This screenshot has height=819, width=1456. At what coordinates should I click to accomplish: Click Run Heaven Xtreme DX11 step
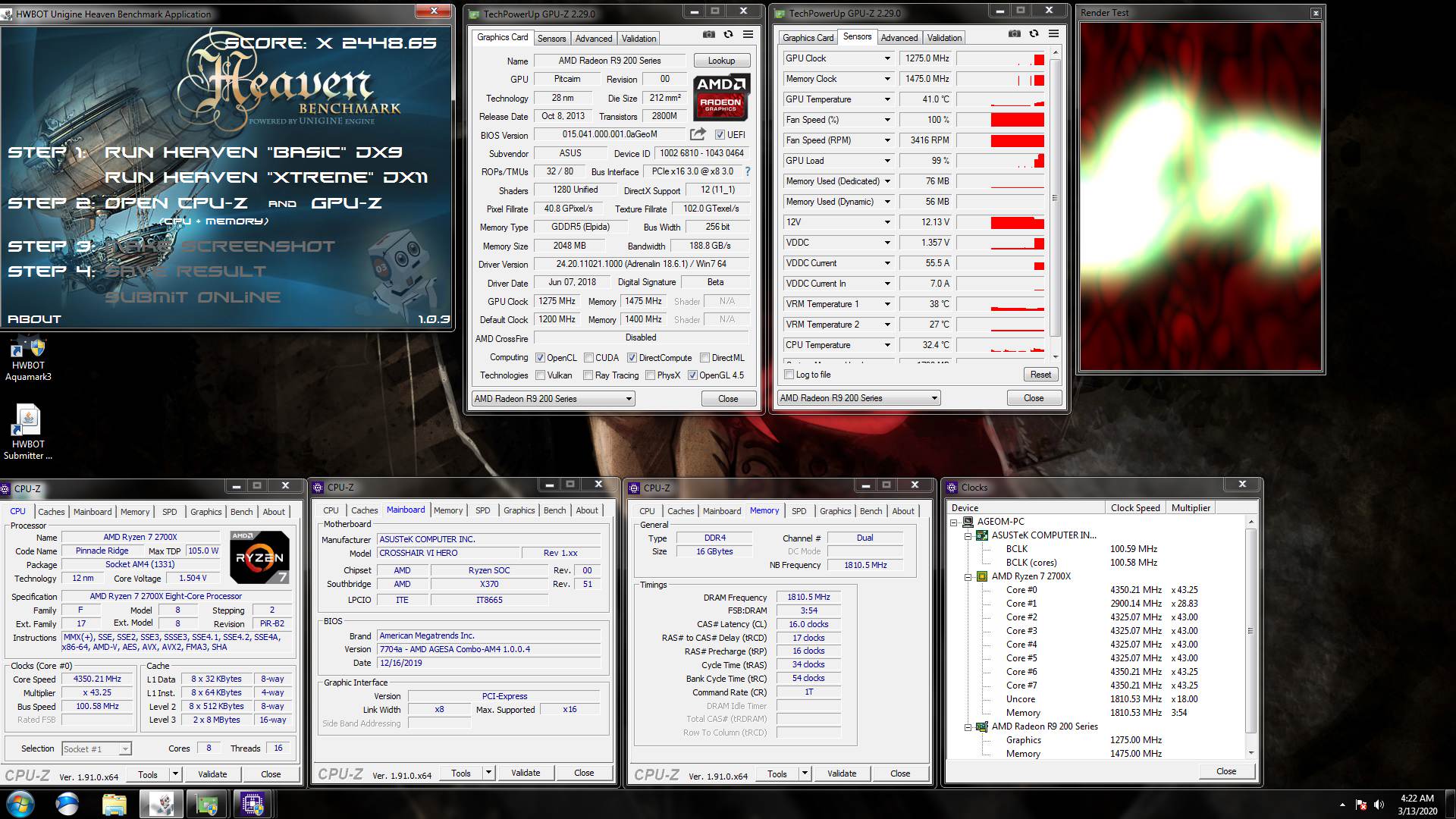click(x=266, y=177)
